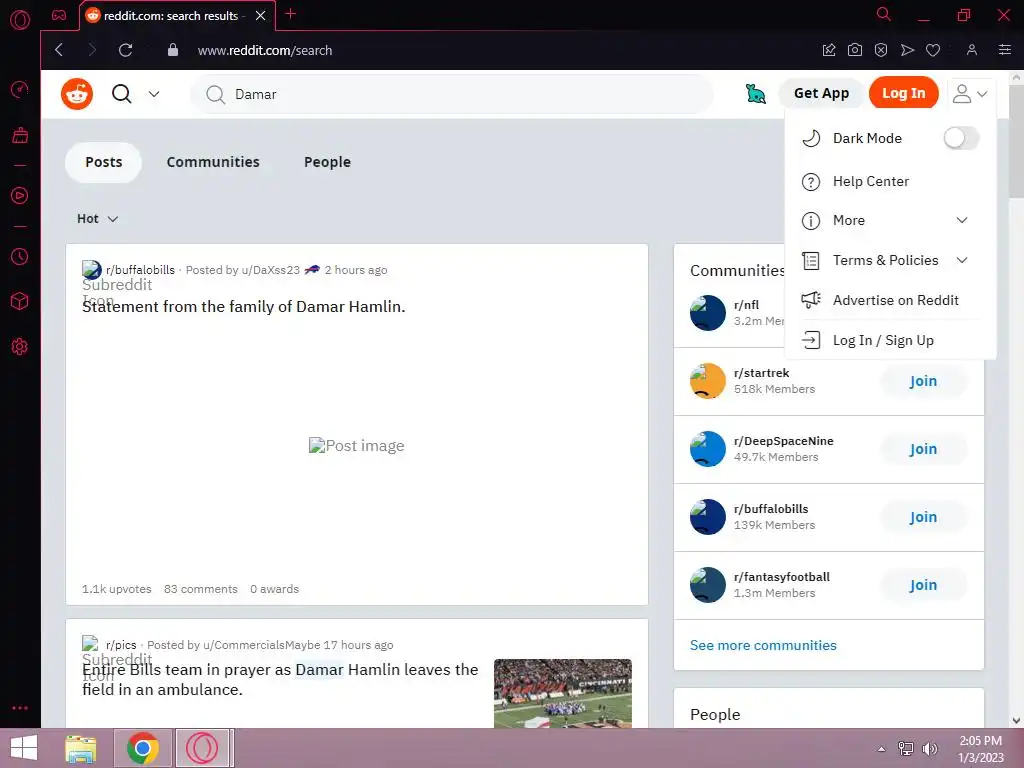Choose Log In / Sign Up menu item

tap(889, 340)
